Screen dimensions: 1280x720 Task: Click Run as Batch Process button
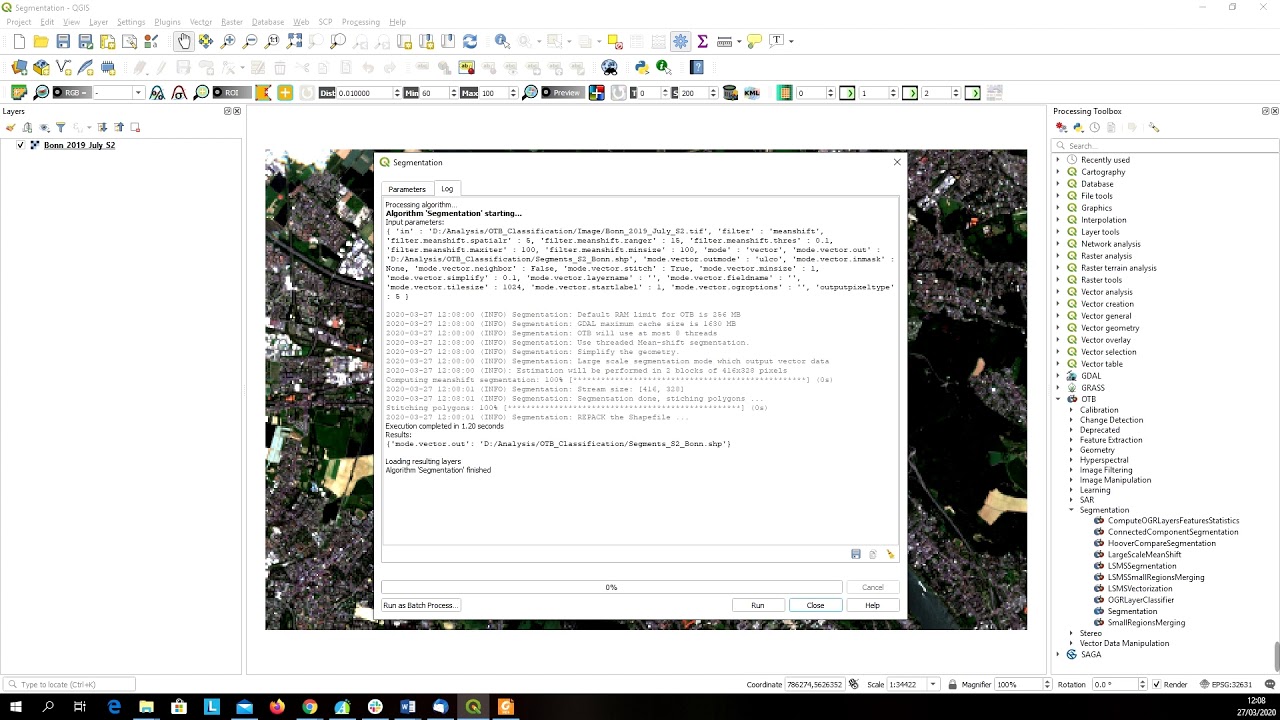pos(420,605)
